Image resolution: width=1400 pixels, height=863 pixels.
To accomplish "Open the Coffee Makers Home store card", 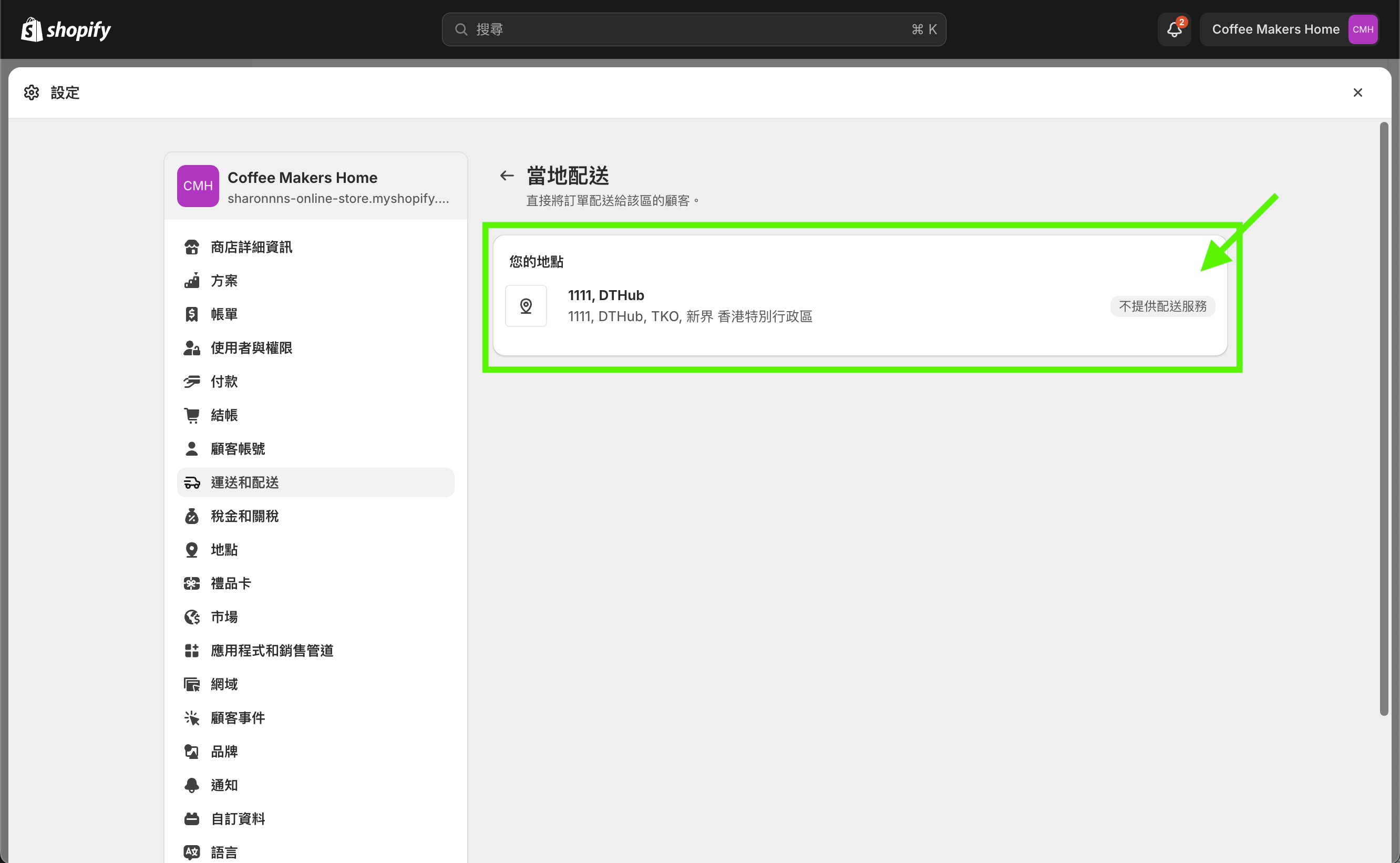I will click(x=316, y=186).
